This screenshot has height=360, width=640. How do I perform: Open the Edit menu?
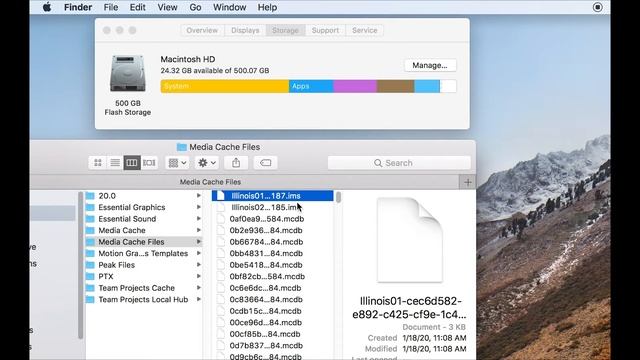pos(138,7)
